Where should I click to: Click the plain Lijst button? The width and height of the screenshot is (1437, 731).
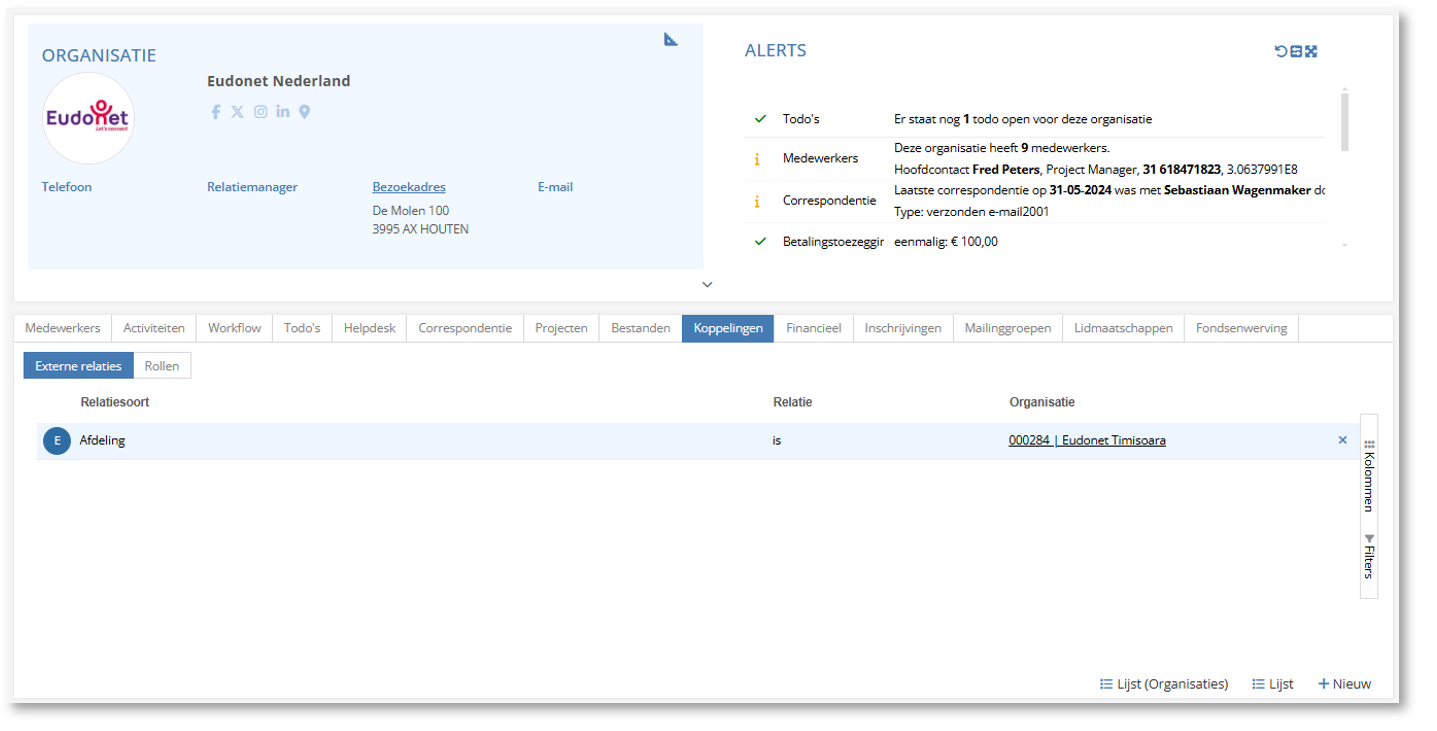click(1273, 684)
